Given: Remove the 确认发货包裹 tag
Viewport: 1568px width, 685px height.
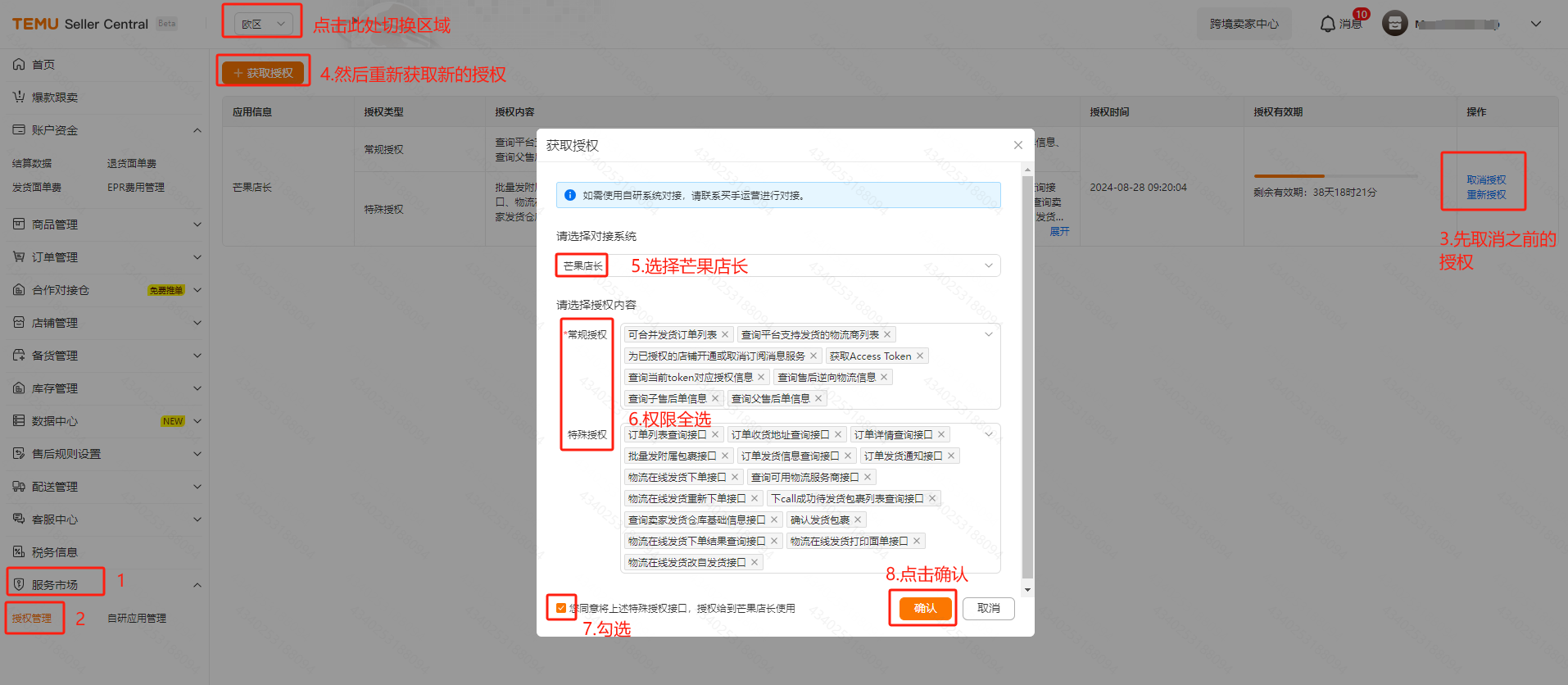Looking at the screenshot, I should (858, 519).
